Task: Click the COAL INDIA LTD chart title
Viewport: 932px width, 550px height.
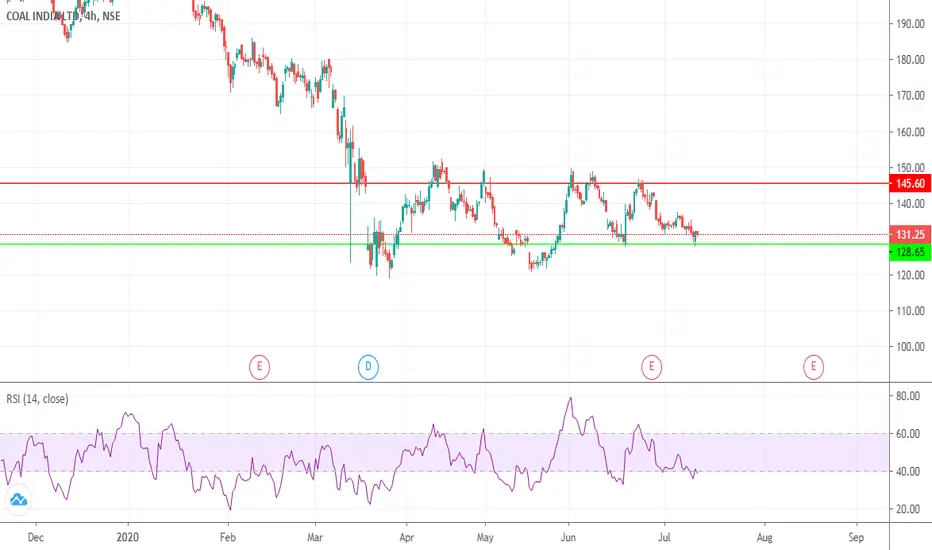Action: pos(63,16)
